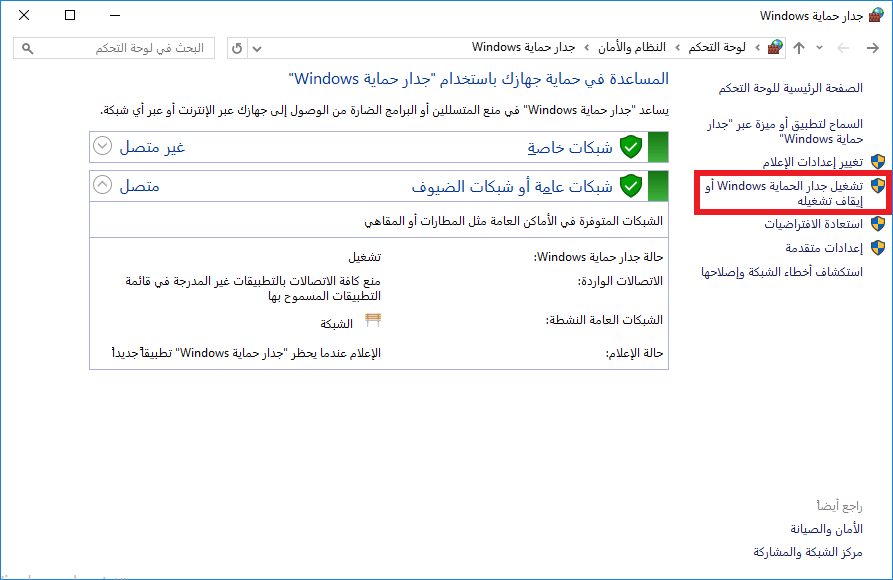Open the chevron between "النظام والأمان" and "جدار حماية Windows"
The width and height of the screenshot is (893, 580).
pos(586,47)
